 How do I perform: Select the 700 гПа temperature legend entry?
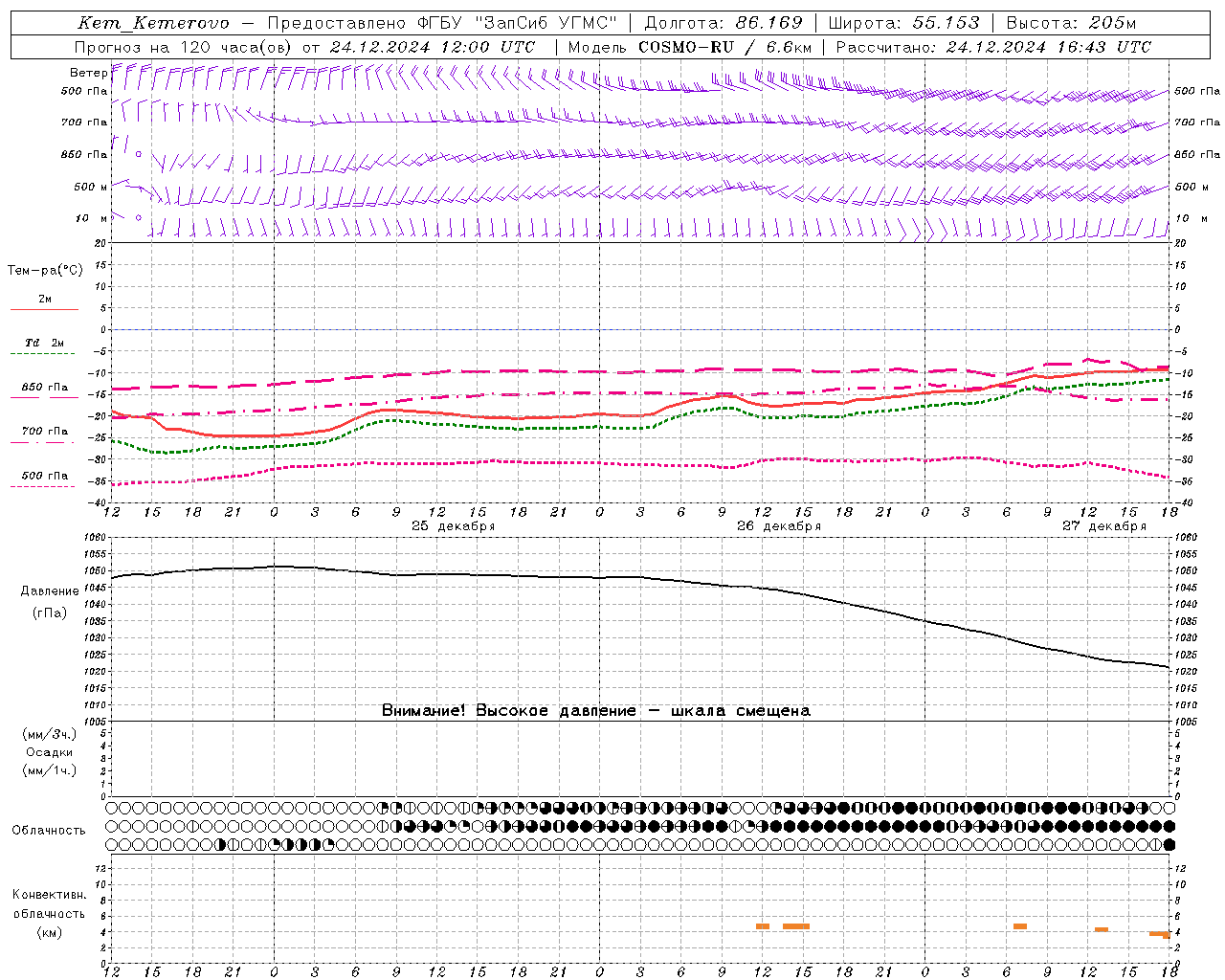(x=45, y=432)
